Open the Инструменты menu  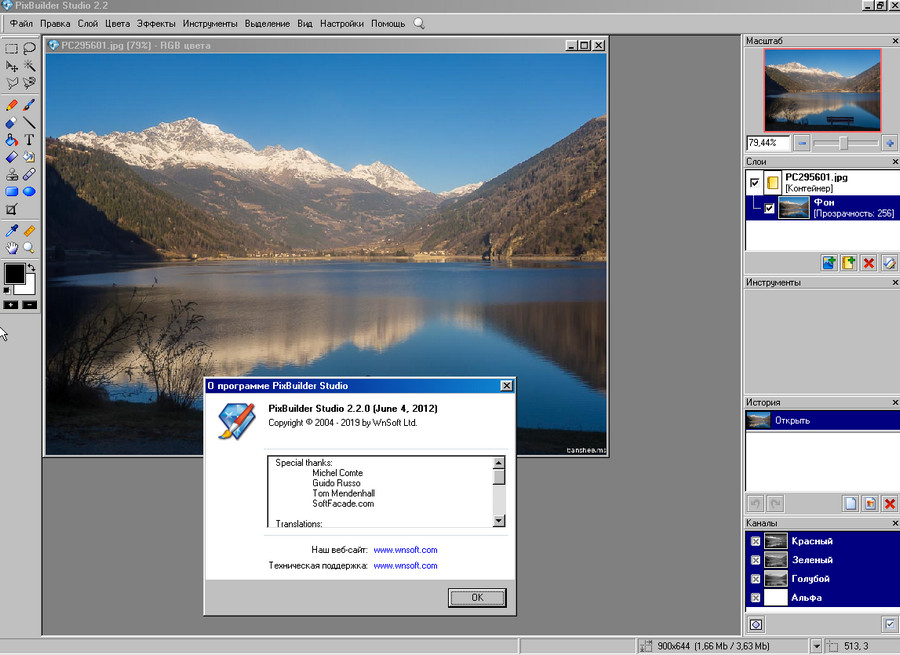[210, 24]
